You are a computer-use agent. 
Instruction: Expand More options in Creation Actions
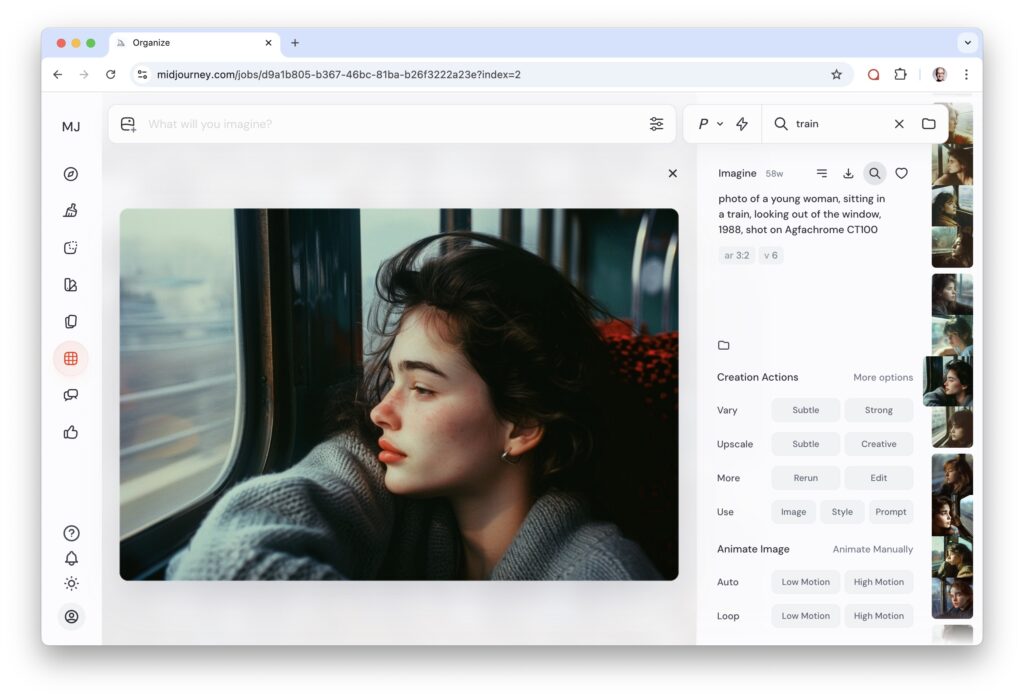(x=882, y=377)
